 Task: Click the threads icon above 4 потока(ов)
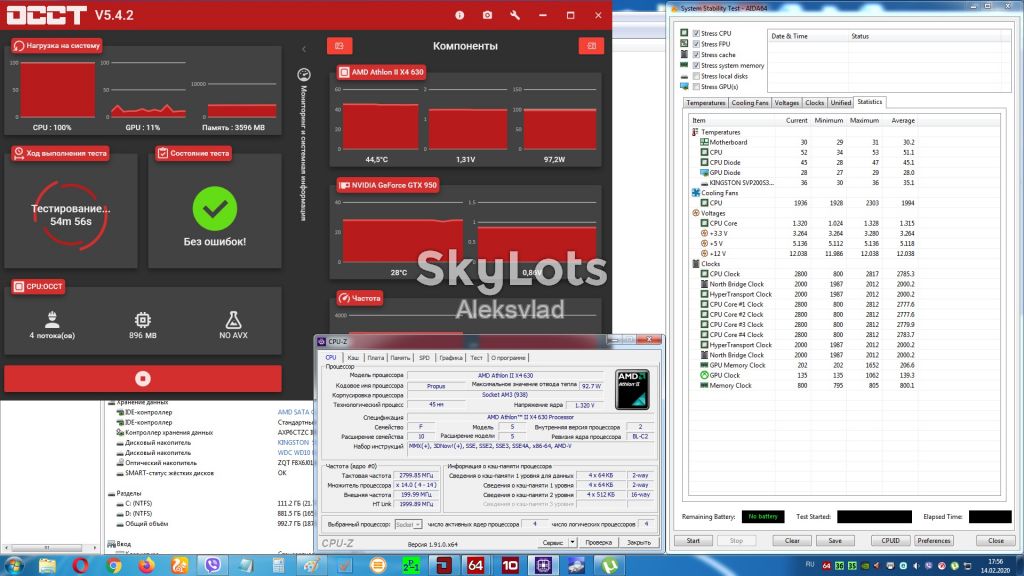[x=52, y=319]
